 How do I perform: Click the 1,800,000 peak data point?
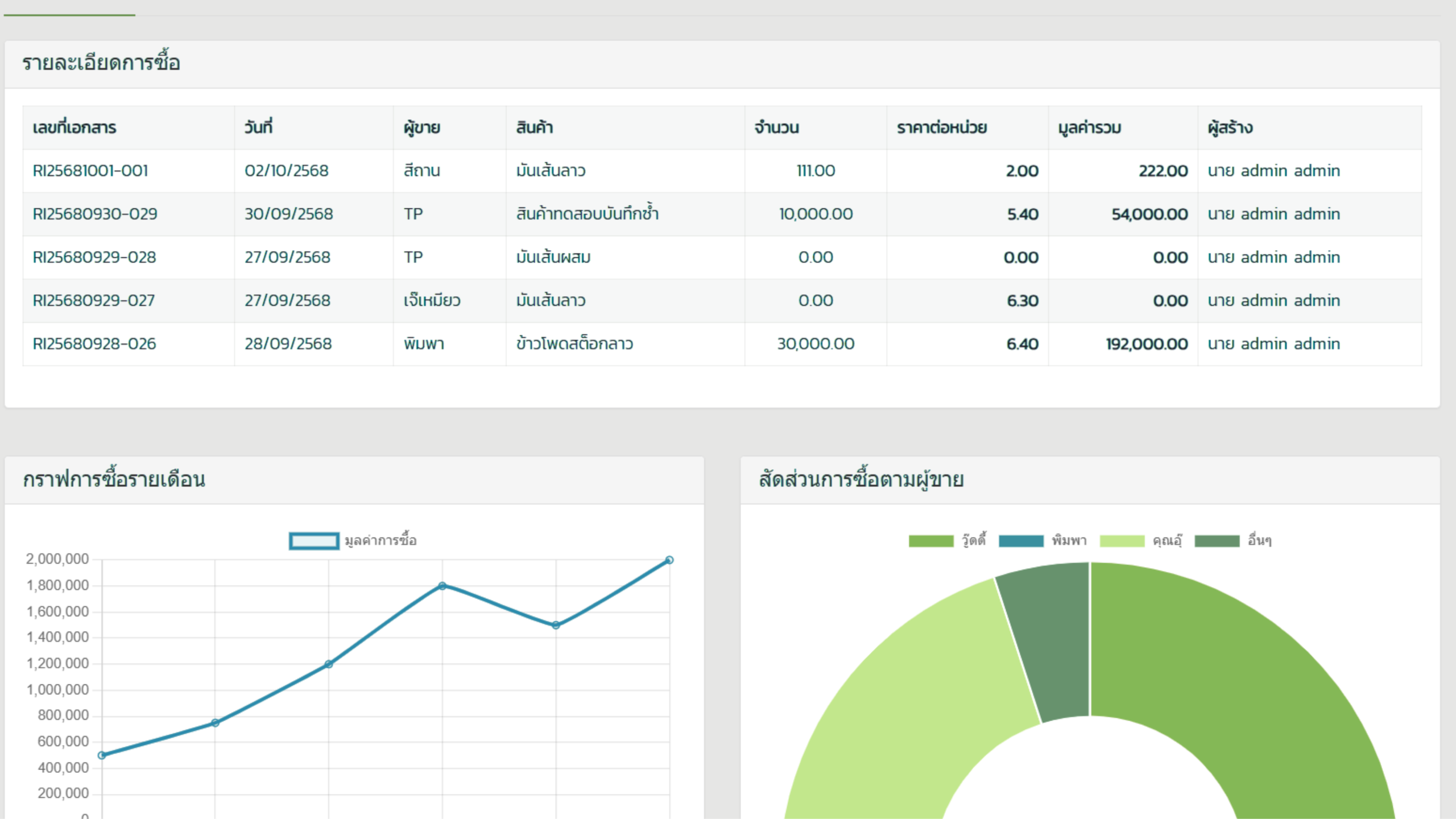pyautogui.click(x=442, y=586)
